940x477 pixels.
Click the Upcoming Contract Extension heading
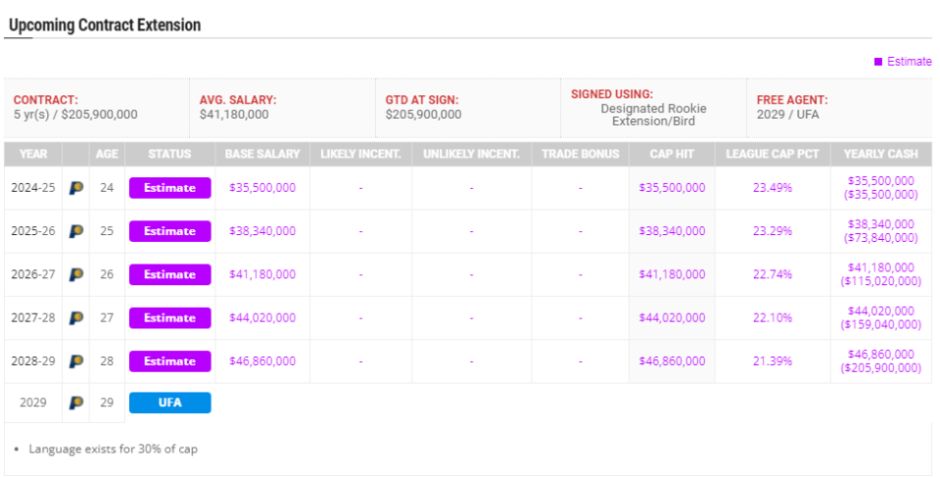pos(104,25)
